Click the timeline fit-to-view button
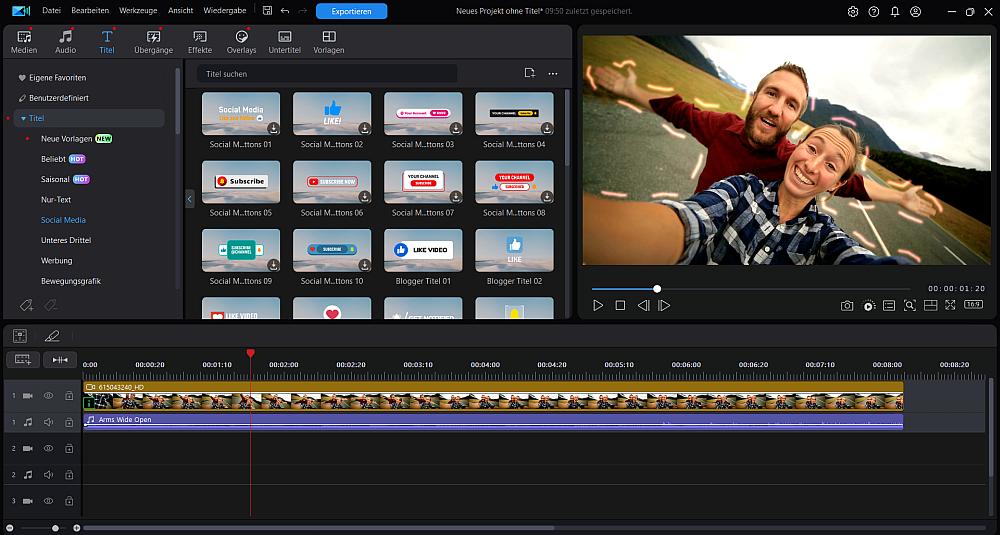 60,360
